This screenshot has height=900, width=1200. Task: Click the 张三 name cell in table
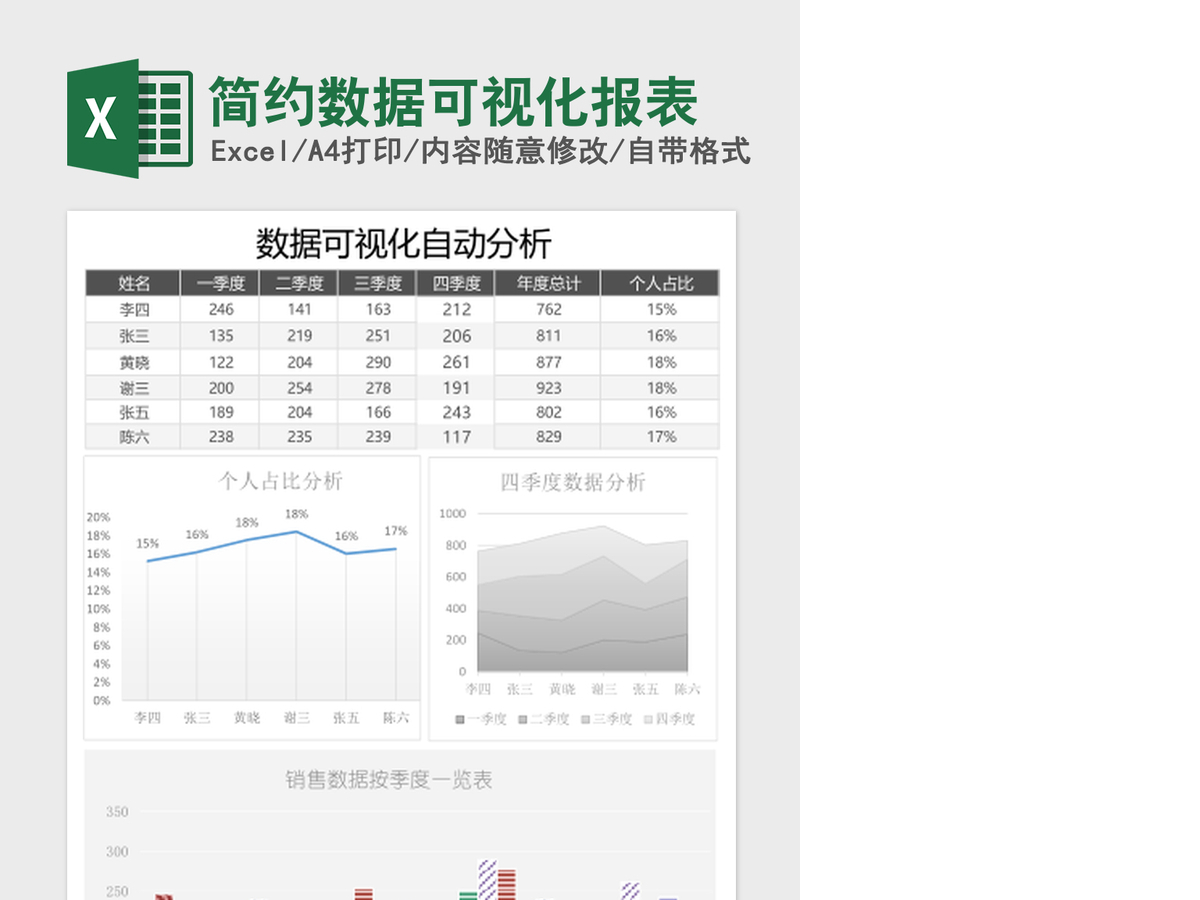tap(134, 336)
